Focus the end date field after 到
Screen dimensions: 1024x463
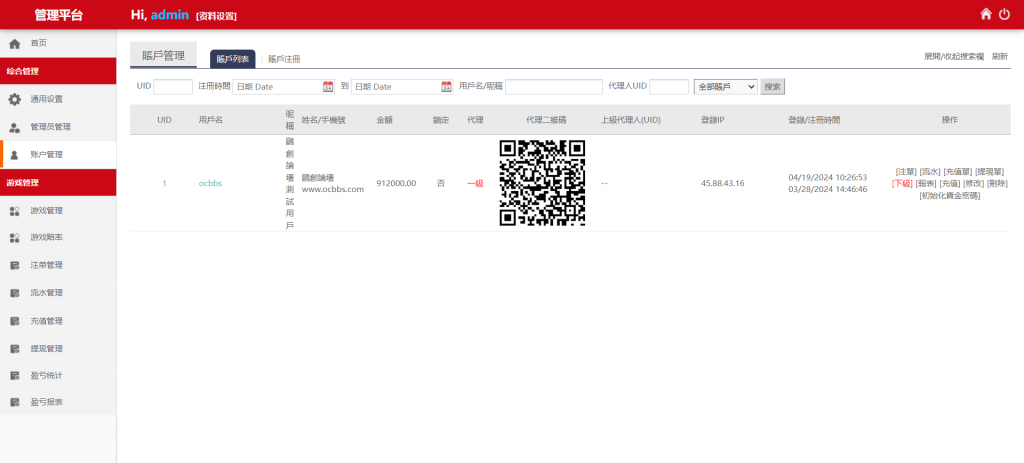(x=402, y=86)
